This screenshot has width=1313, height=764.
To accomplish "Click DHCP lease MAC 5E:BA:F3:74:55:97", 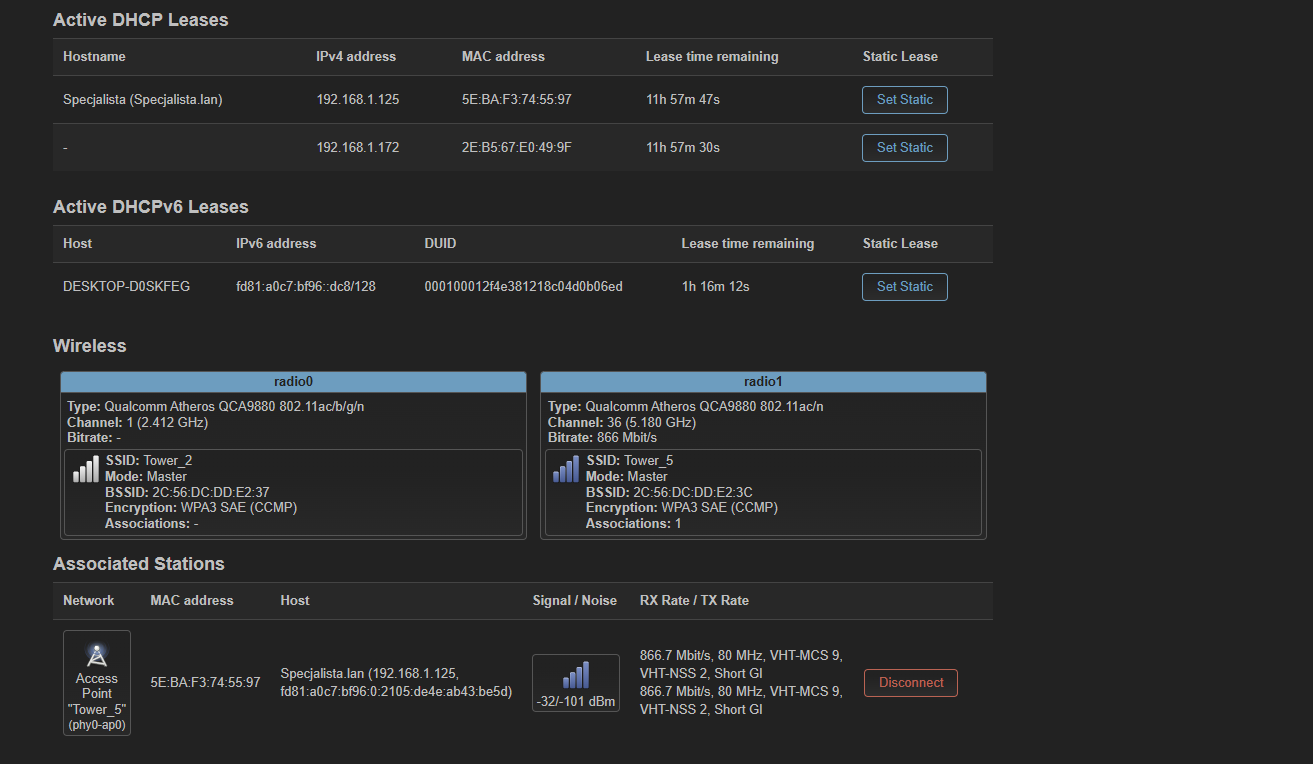I will click(517, 100).
